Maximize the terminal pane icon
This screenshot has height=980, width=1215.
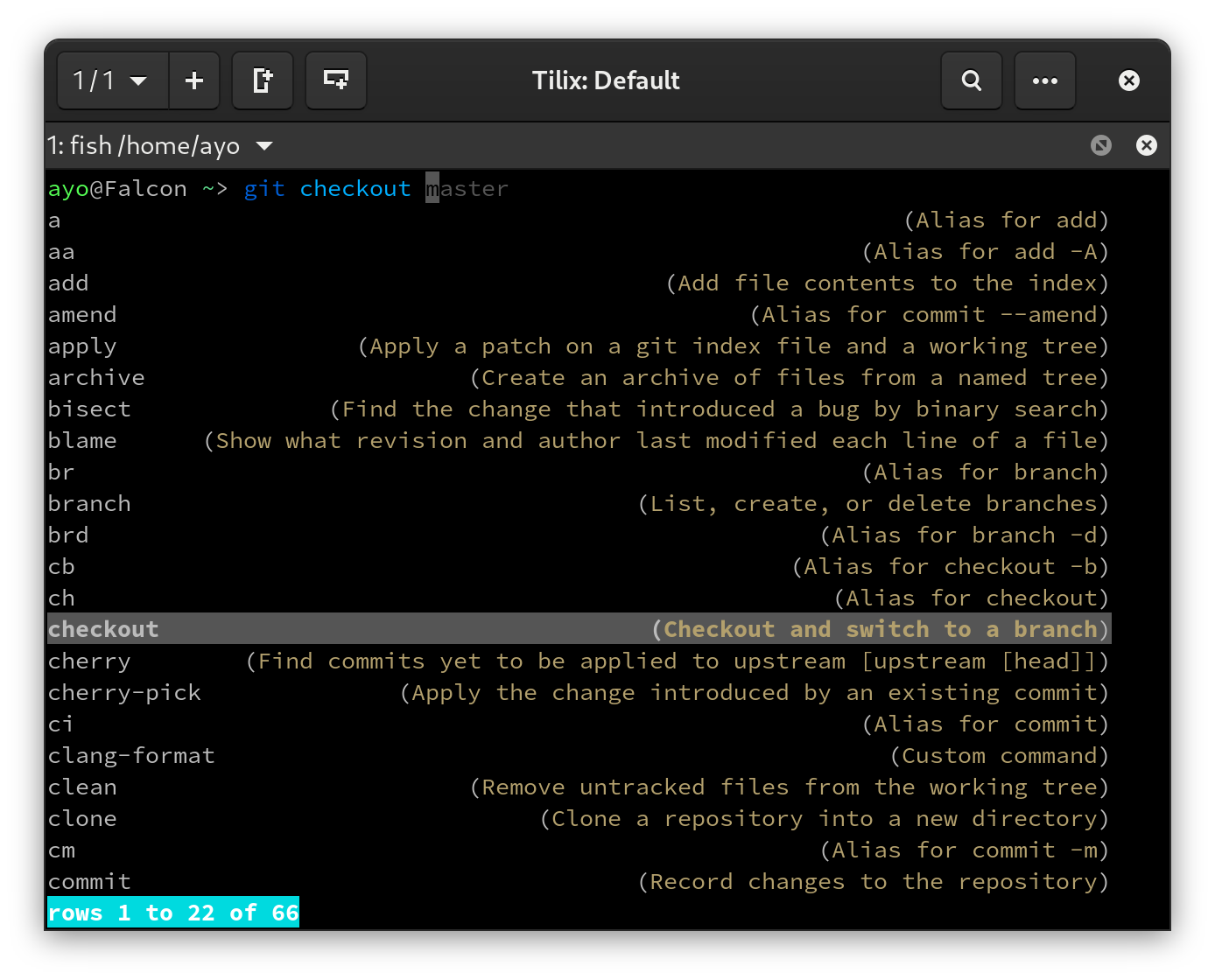point(1101,145)
